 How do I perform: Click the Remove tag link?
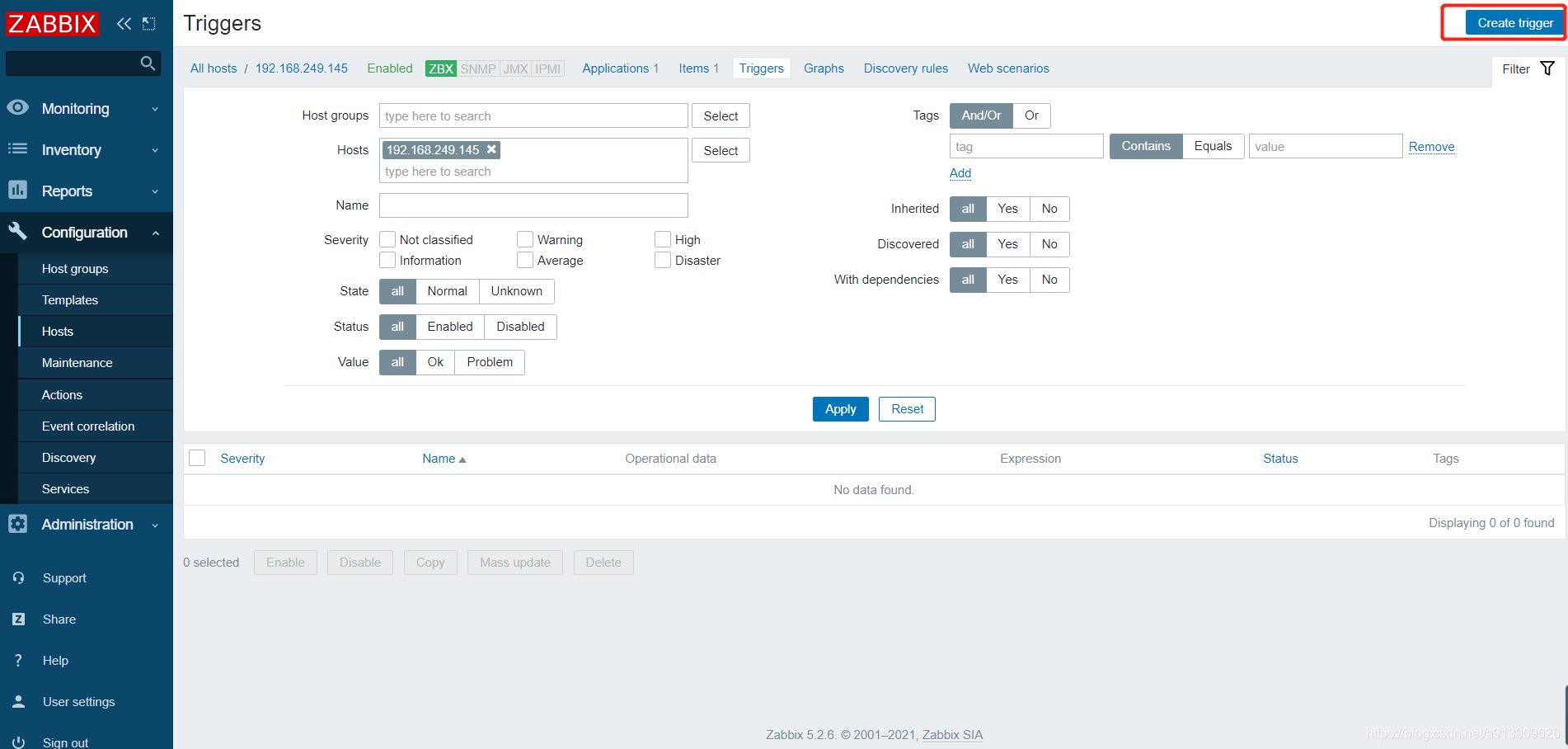click(1431, 147)
